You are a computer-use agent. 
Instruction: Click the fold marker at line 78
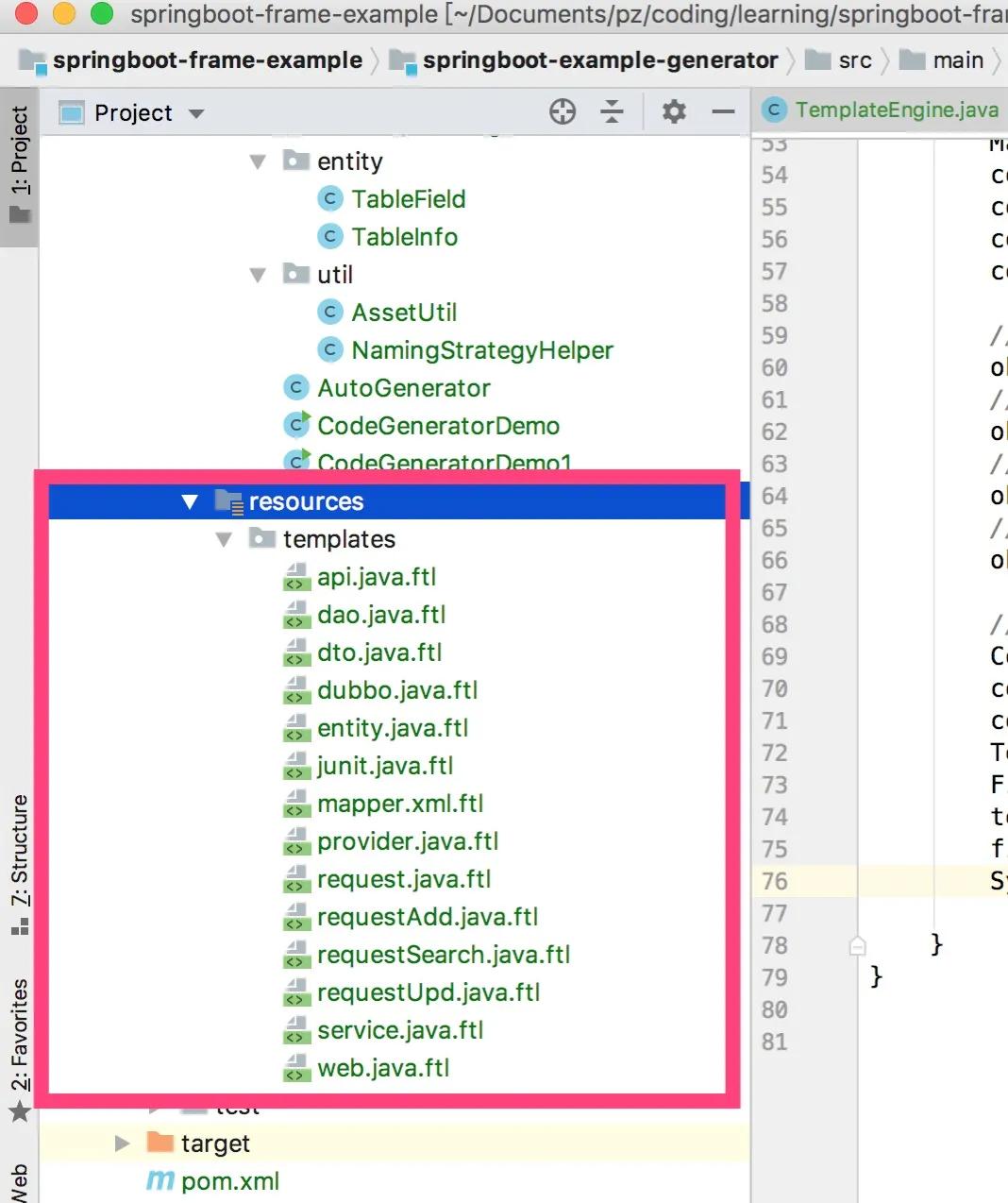pyautogui.click(x=858, y=945)
